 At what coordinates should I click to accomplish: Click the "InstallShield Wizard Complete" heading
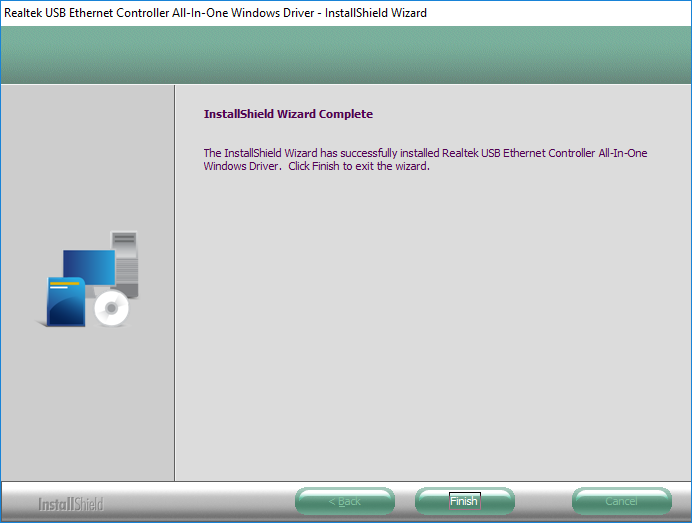(288, 114)
